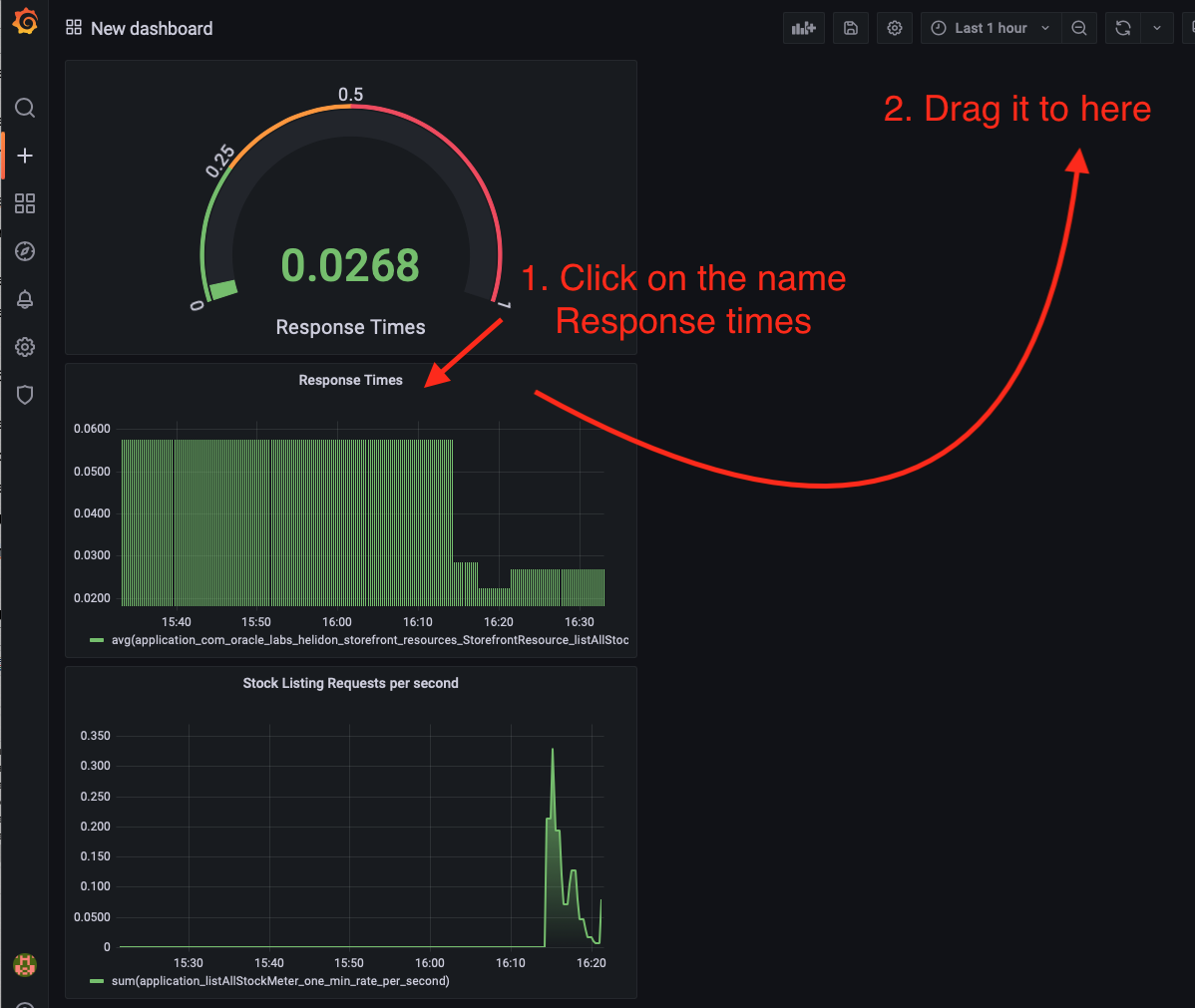Toggle the avg(application_com_oracle...) legend series
Viewport: 1195px width, 1008px height.
pos(370,640)
